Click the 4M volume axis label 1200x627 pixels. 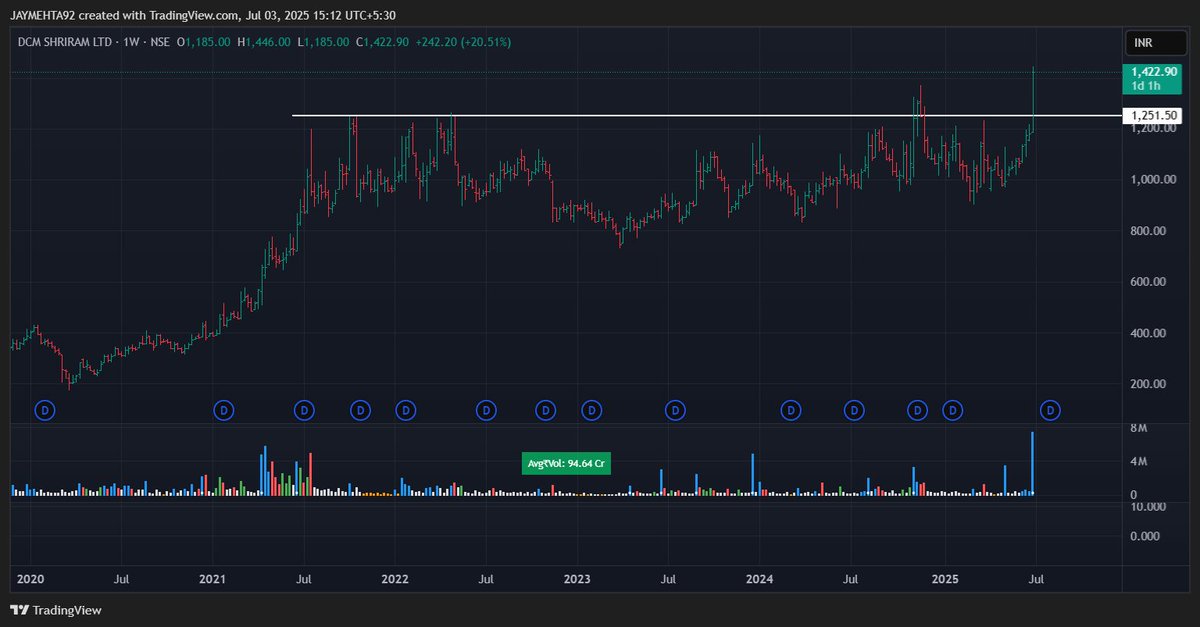[x=1138, y=461]
